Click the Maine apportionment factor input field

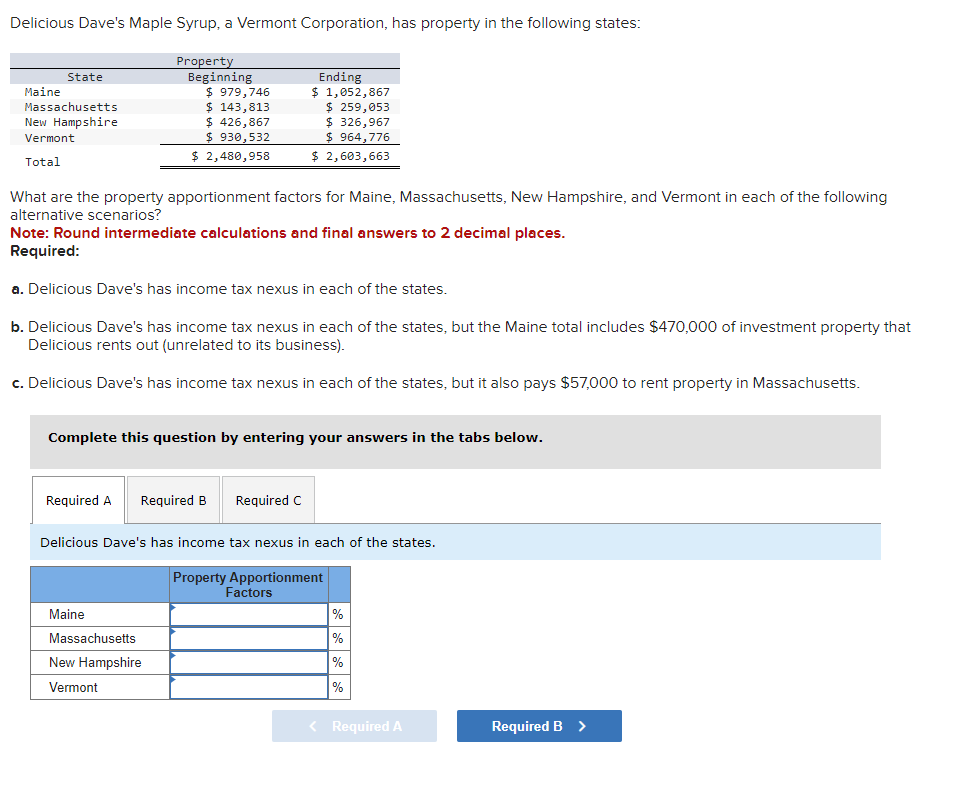249,615
